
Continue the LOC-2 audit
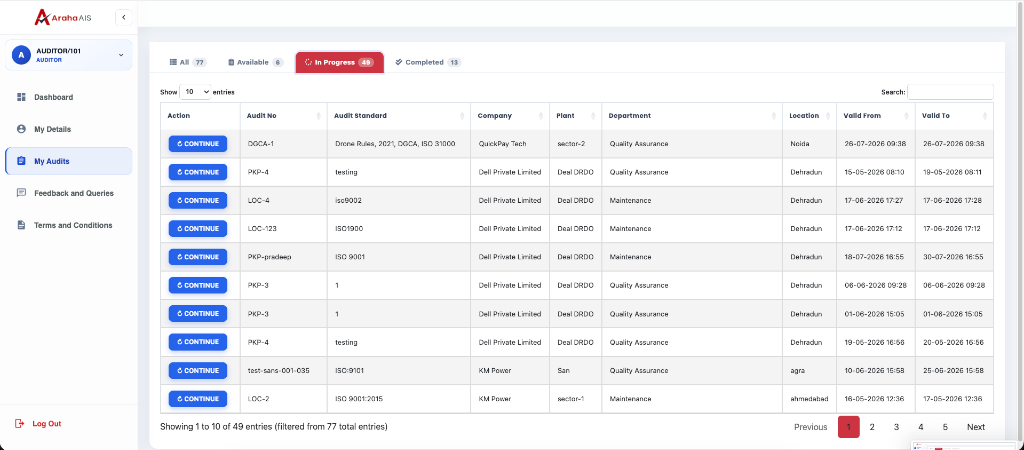coord(198,398)
